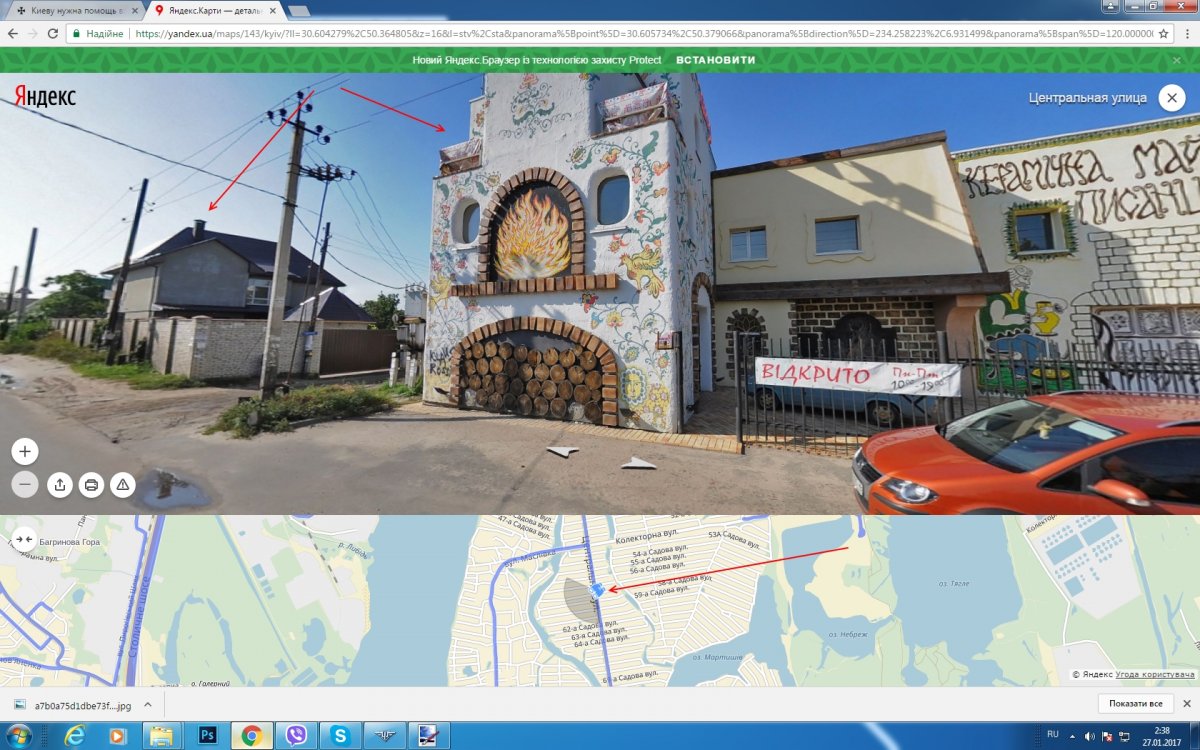This screenshot has width=1200, height=750.
Task: Close the downloads bar
Action: tap(1186, 704)
